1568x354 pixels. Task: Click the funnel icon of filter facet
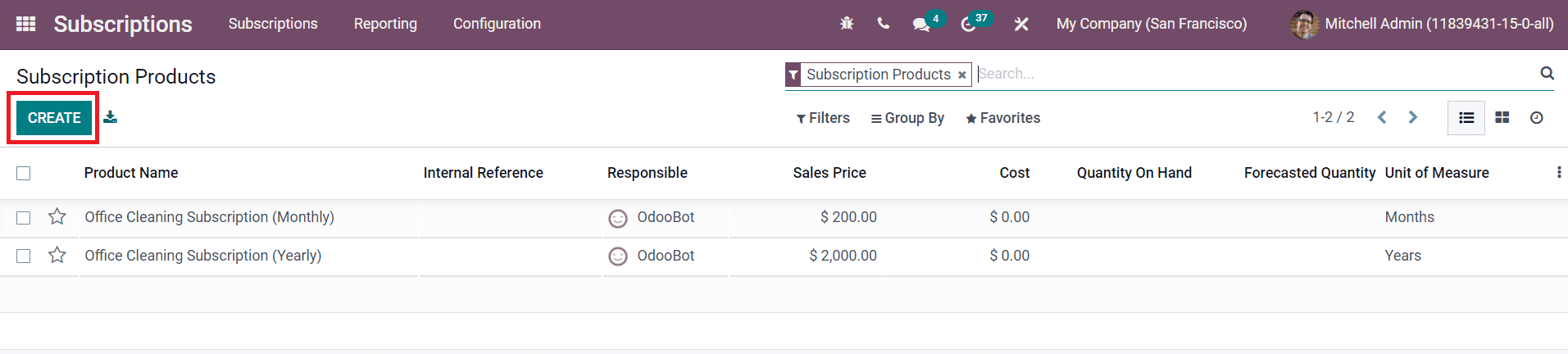(x=793, y=75)
